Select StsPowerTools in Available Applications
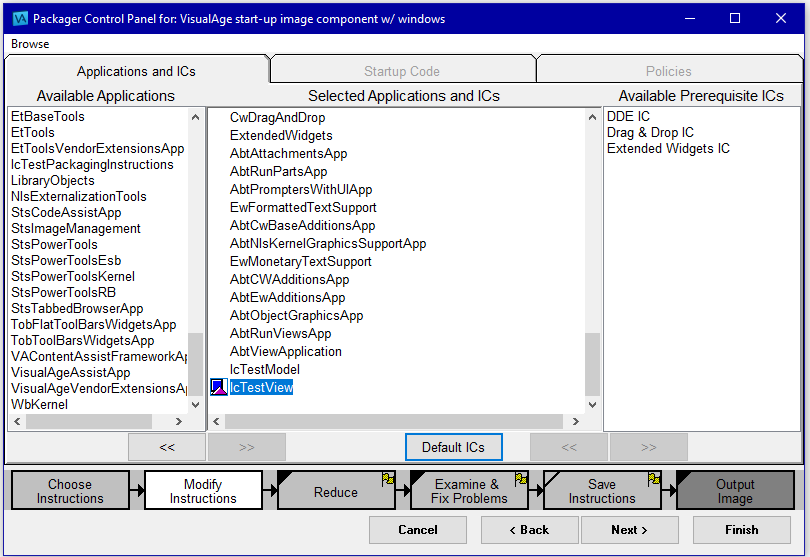 point(54,244)
